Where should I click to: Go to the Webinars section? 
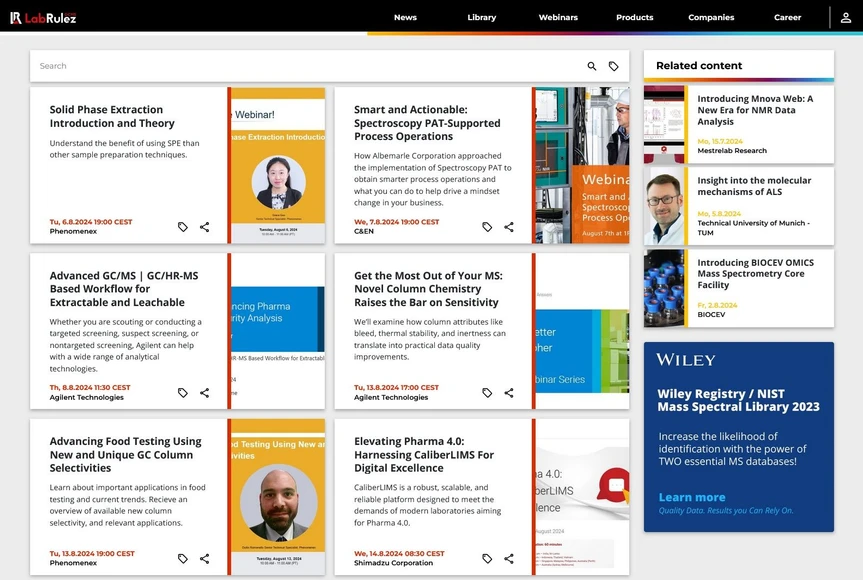(558, 18)
